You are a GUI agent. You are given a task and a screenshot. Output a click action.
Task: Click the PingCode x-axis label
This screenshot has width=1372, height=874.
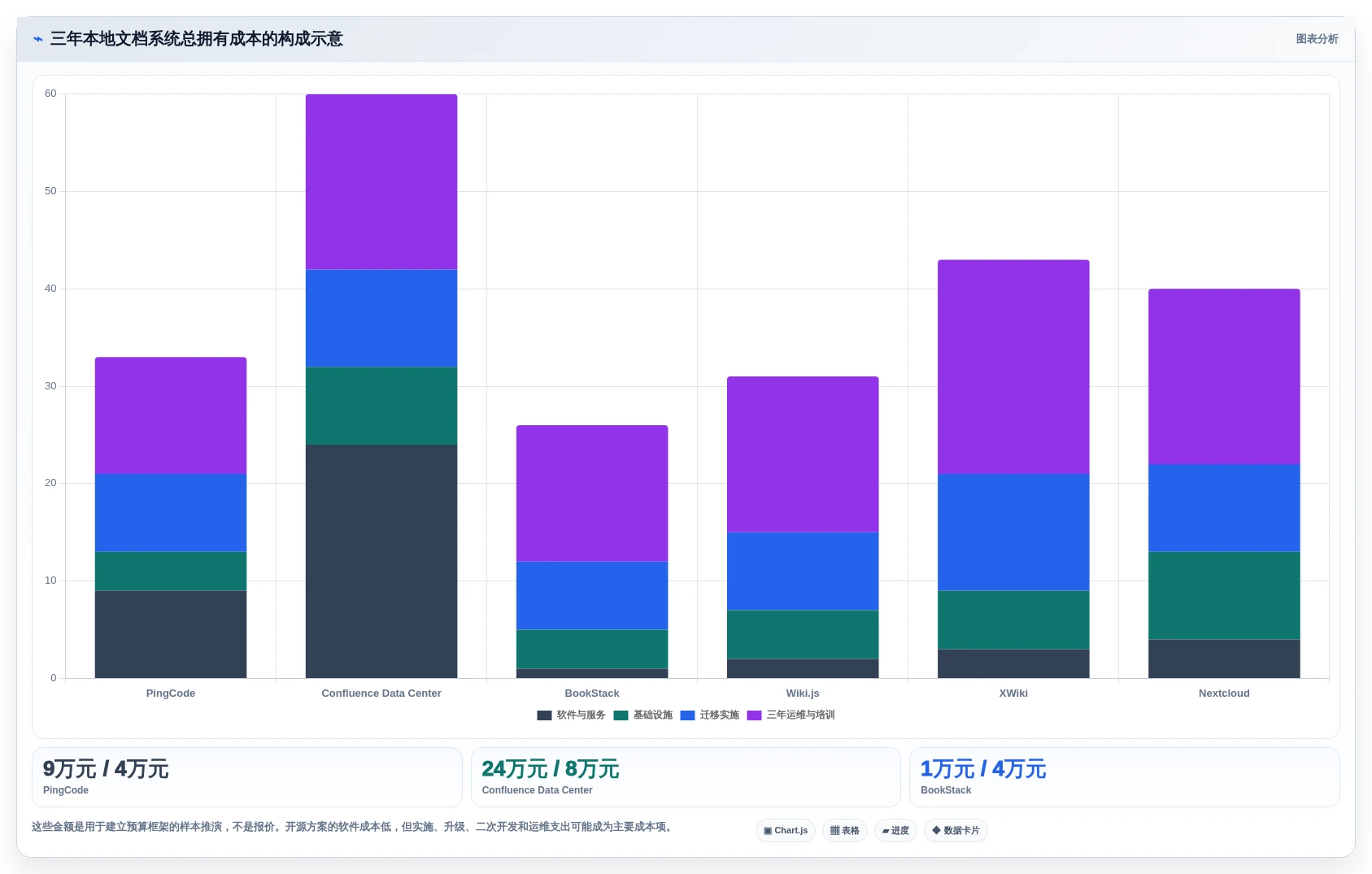tap(171, 694)
